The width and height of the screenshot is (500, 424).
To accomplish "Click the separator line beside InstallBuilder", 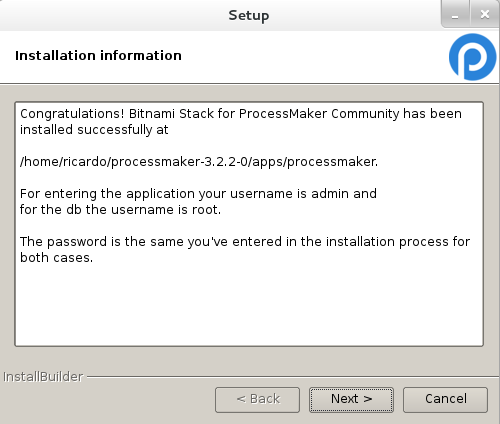I will tap(293, 377).
